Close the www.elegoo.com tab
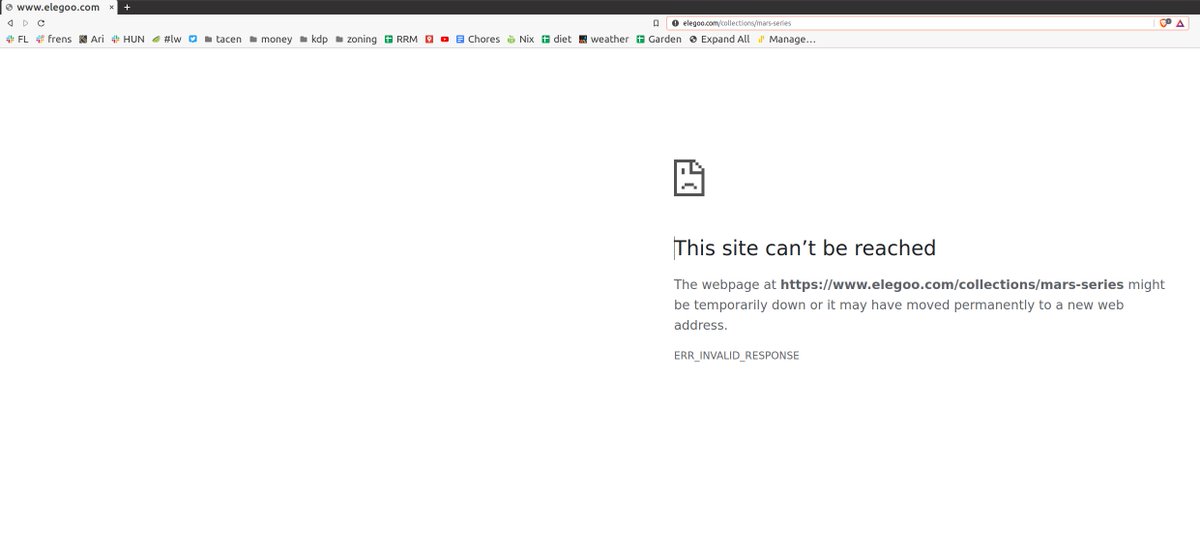 coord(110,7)
